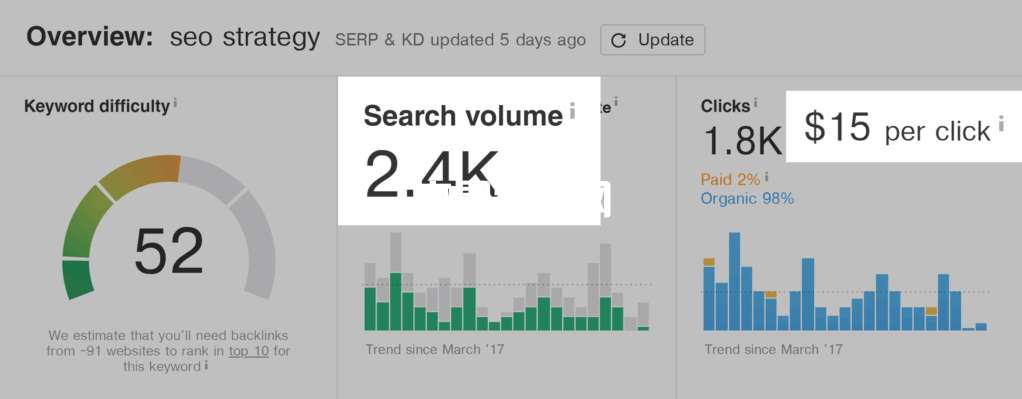The height and width of the screenshot is (399, 1022).
Task: Click the Paid 2% label
Action: pos(731,179)
